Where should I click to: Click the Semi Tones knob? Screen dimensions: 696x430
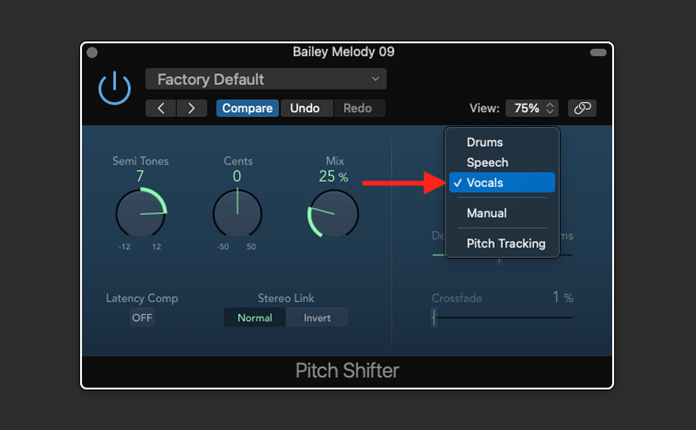[x=140, y=212]
